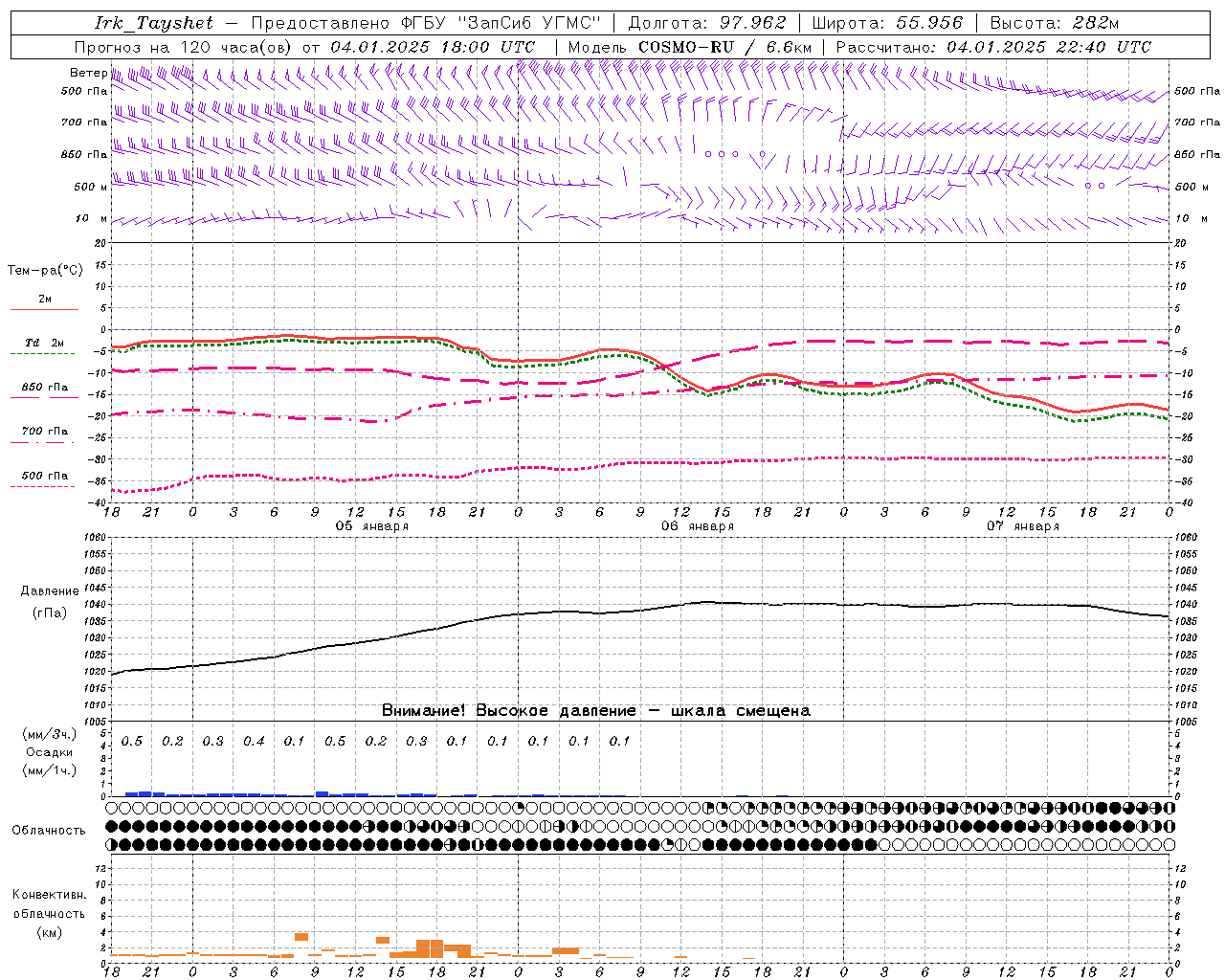The width and height of the screenshot is (1225, 980).
Task: Click the 'Конвективн.' convective cloud label
Action: [x=49, y=894]
